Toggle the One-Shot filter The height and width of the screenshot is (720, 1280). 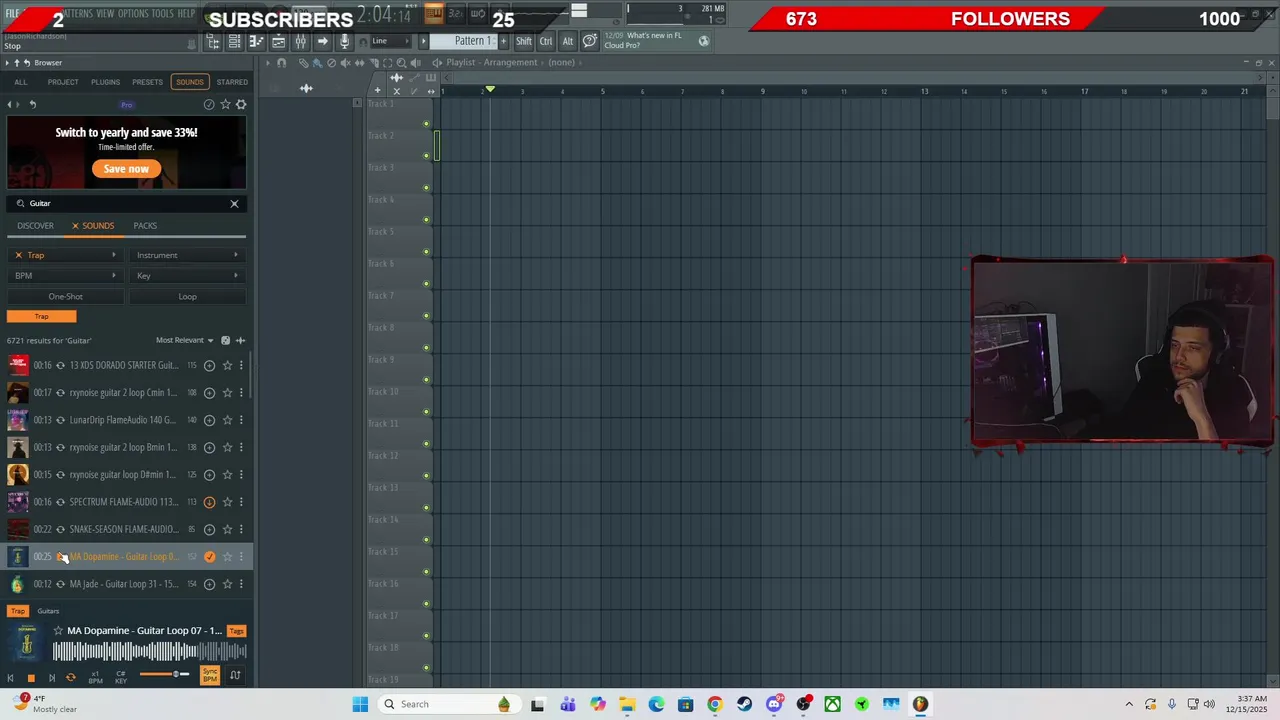tap(65, 296)
